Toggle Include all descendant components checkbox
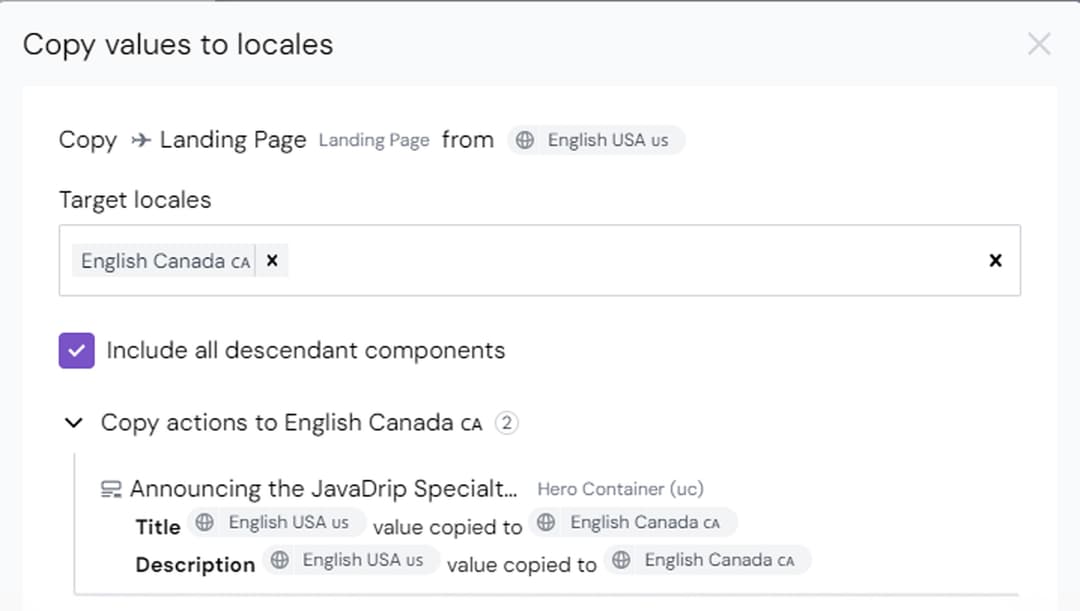 [76, 350]
